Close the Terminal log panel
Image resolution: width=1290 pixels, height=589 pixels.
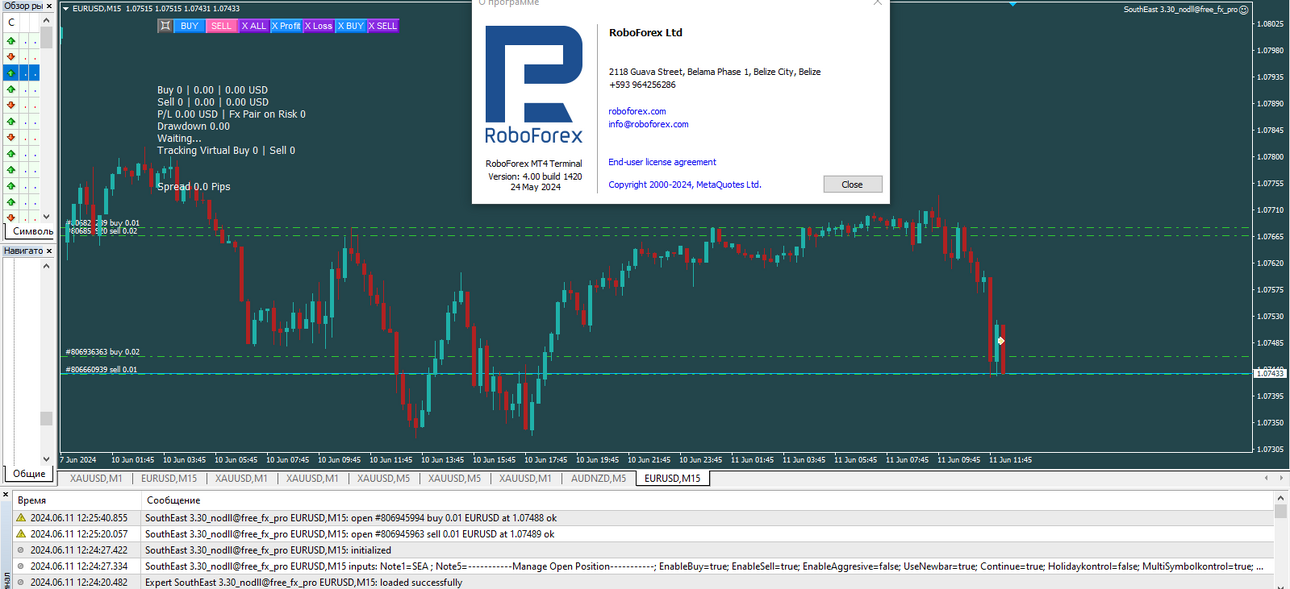[x=5, y=496]
